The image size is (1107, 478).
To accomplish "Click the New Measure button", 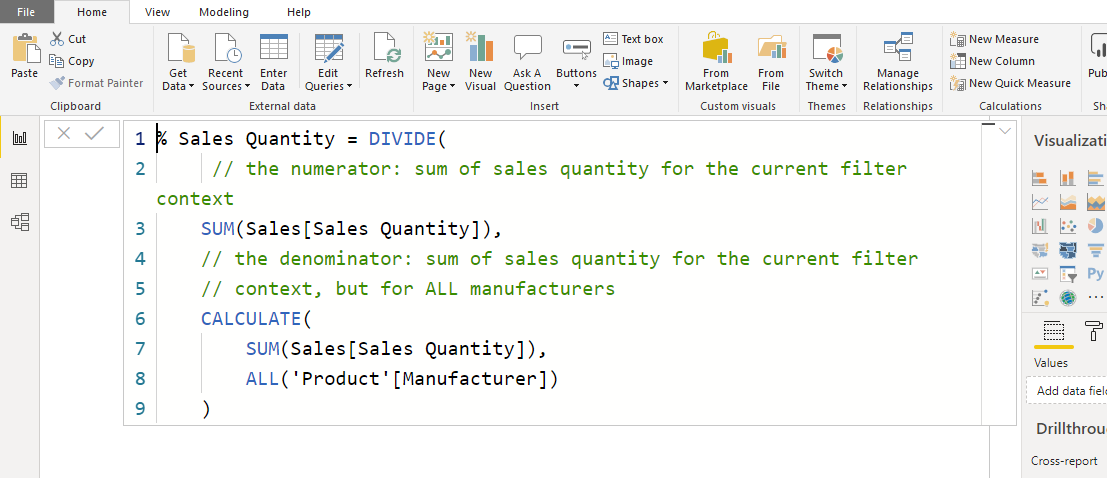I will [995, 39].
